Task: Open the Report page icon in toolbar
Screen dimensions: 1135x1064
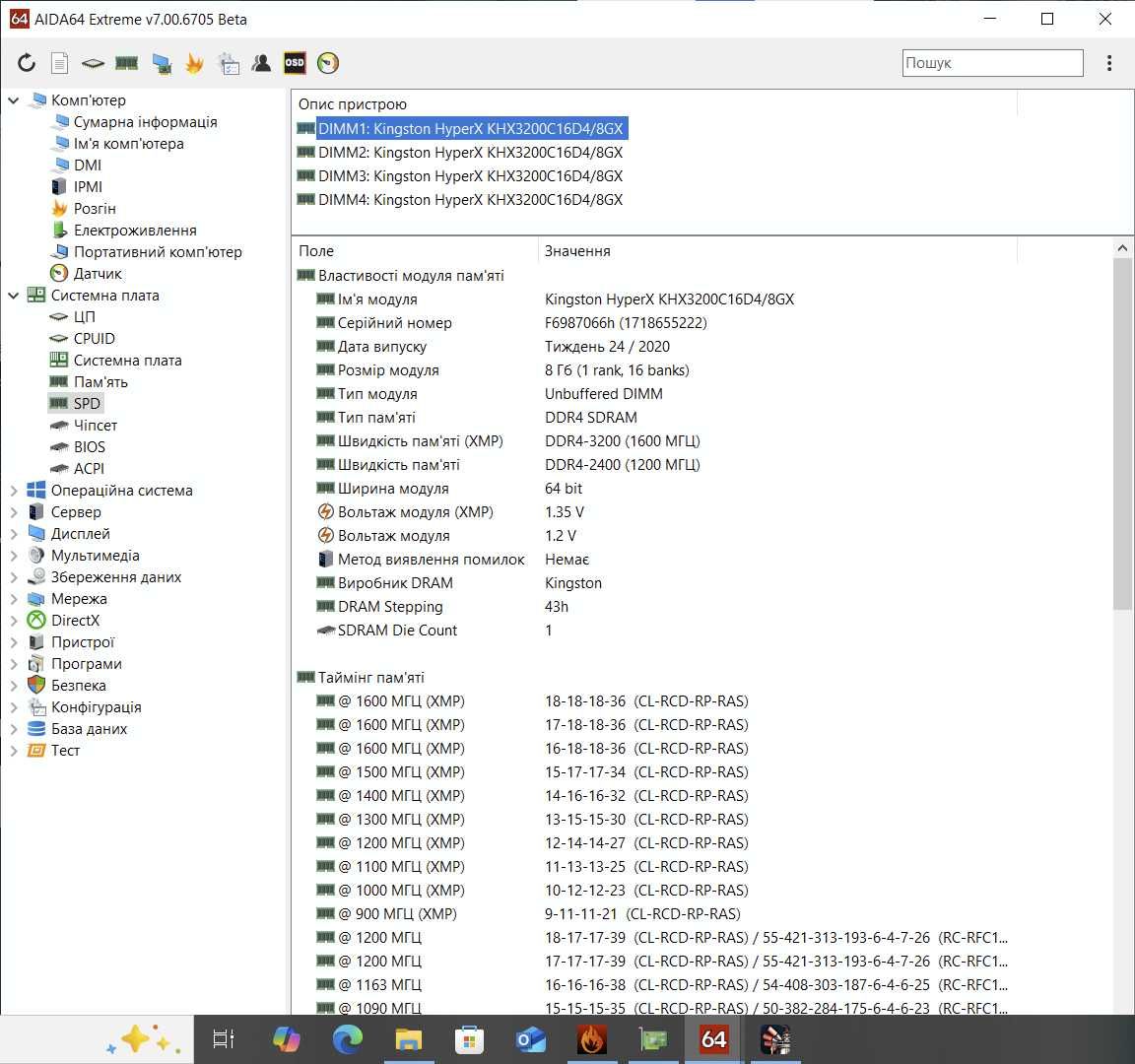Action: pyautogui.click(x=60, y=63)
